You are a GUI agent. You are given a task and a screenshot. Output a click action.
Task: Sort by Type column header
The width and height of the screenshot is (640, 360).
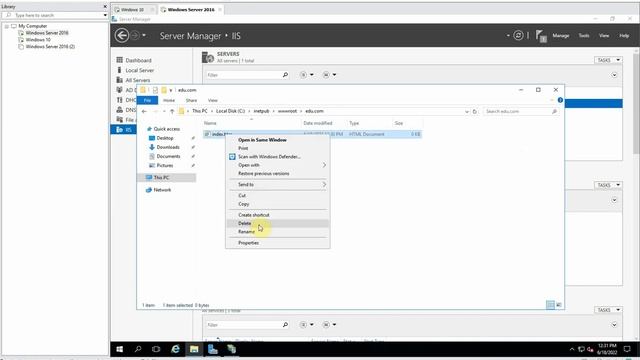point(354,123)
